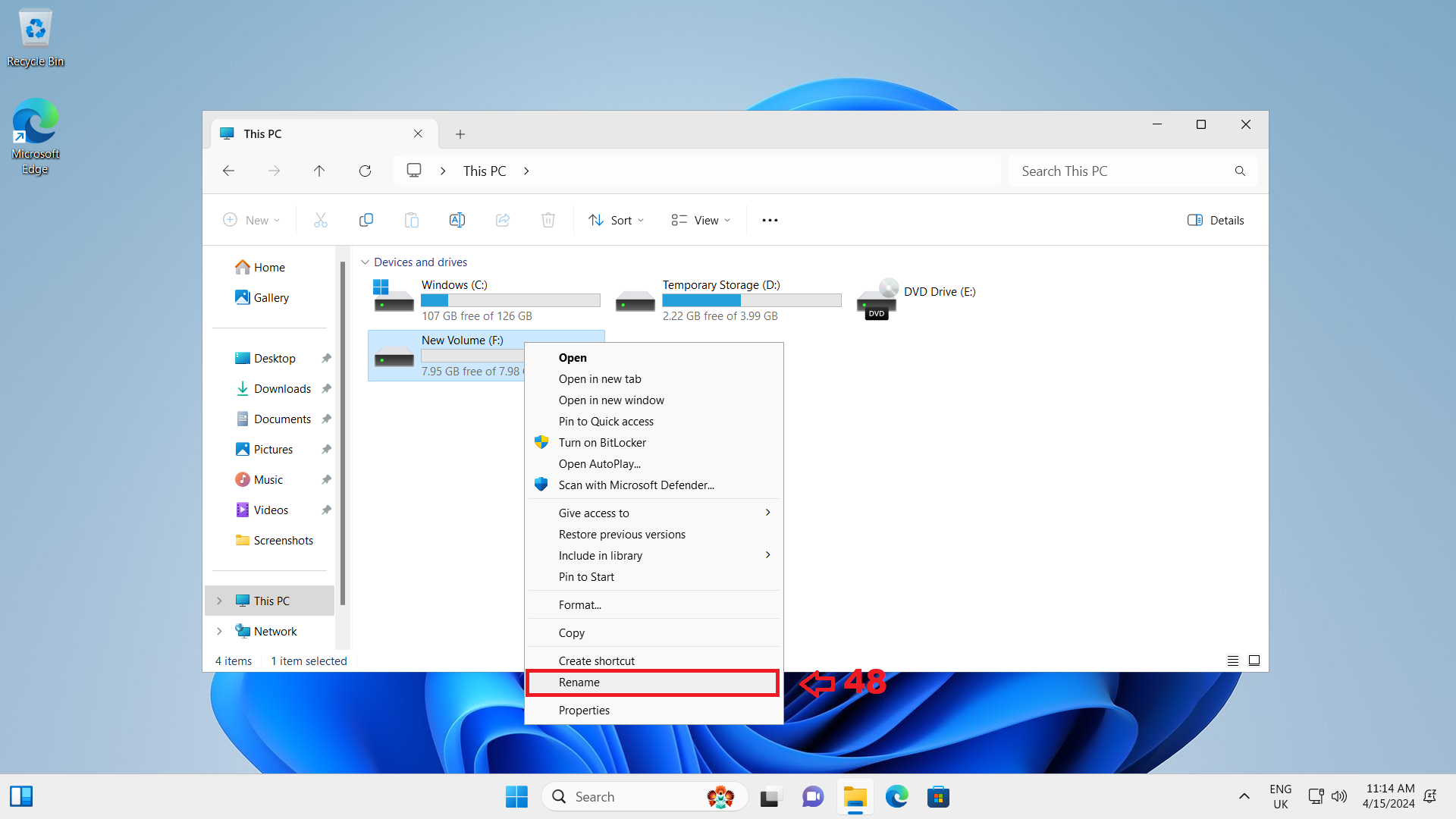Collapse the Devices and drives group
The height and width of the screenshot is (819, 1456).
tap(365, 262)
